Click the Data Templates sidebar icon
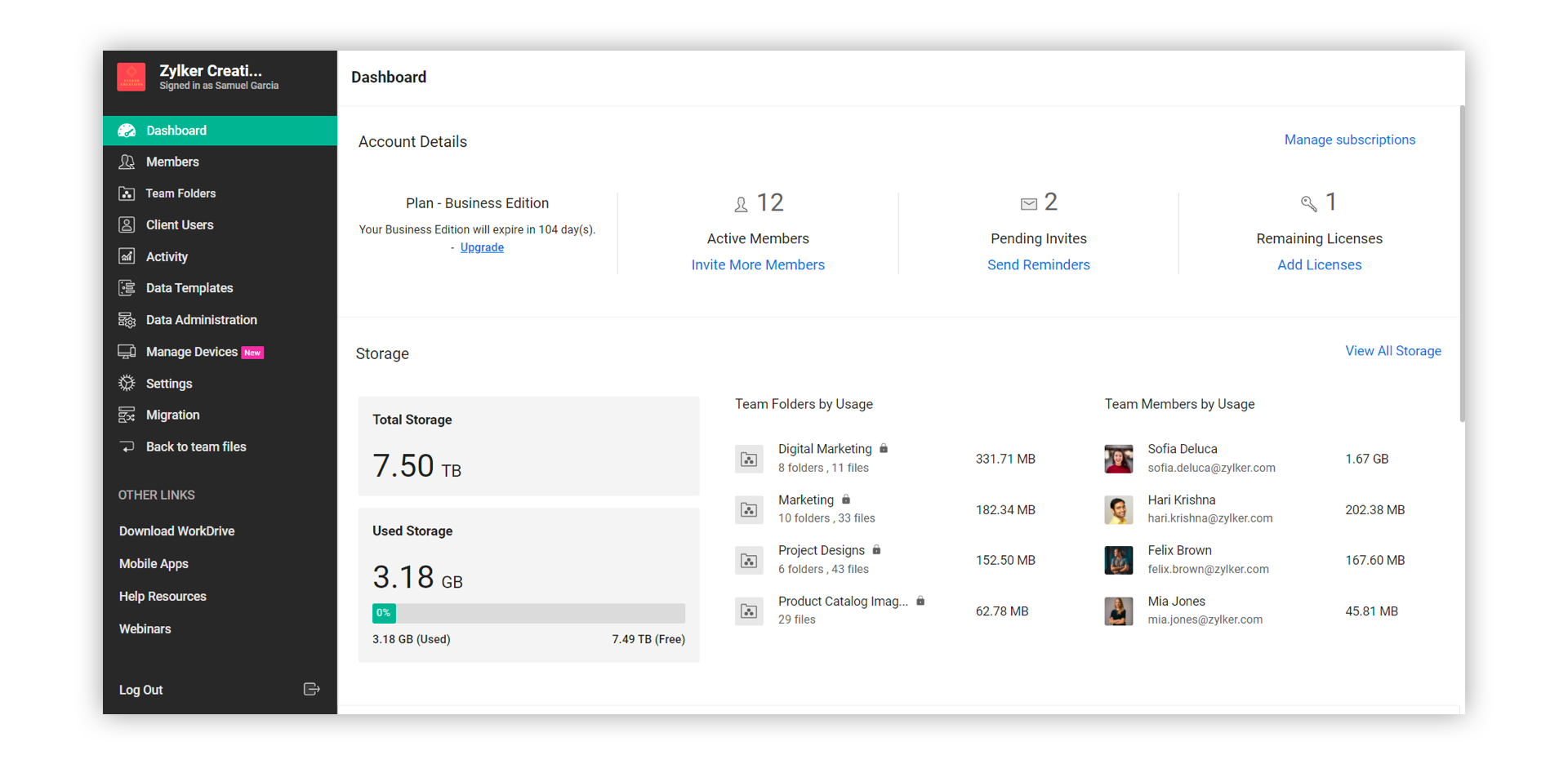1568x764 pixels. click(x=127, y=288)
